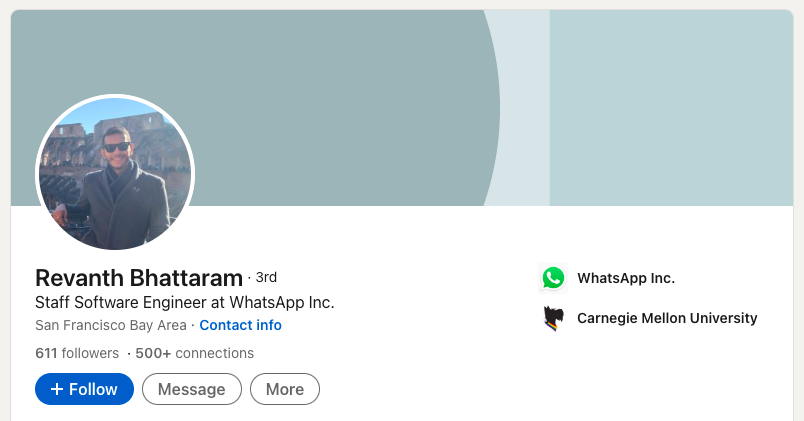Image resolution: width=804 pixels, height=421 pixels.
Task: Click the 3rd degree connection badge
Action: (265, 277)
